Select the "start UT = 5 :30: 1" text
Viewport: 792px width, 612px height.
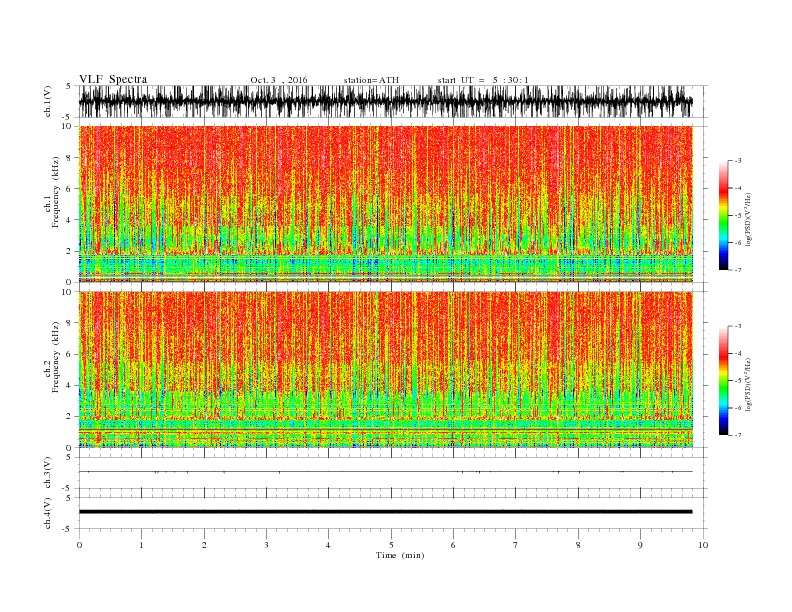point(483,80)
